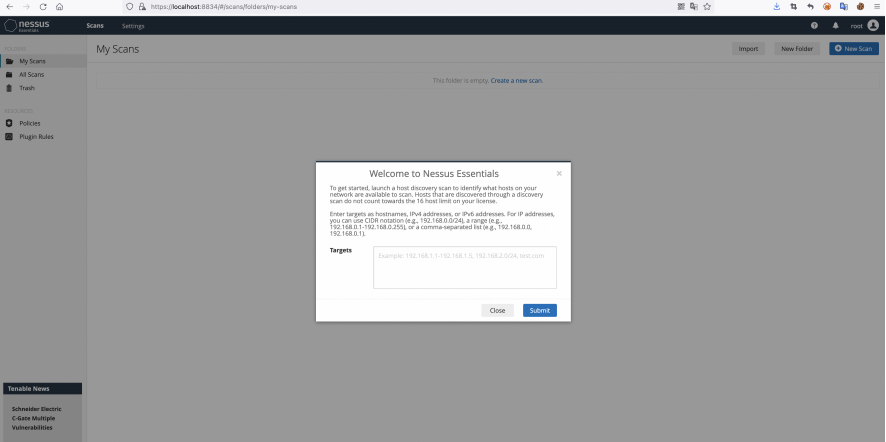The image size is (886, 442).
Task: Open the Settings tab
Action: point(133,26)
